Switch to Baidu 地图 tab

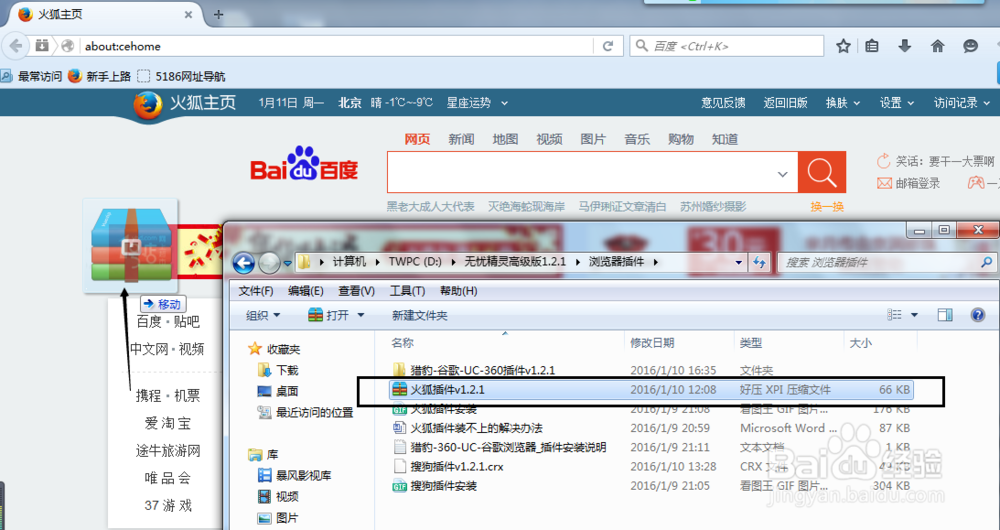click(x=504, y=139)
